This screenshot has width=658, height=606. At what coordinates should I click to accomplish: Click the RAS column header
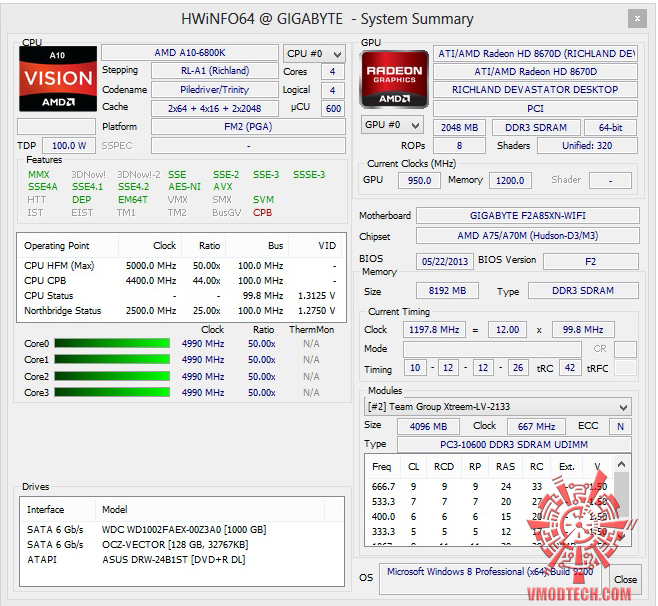pyautogui.click(x=505, y=467)
